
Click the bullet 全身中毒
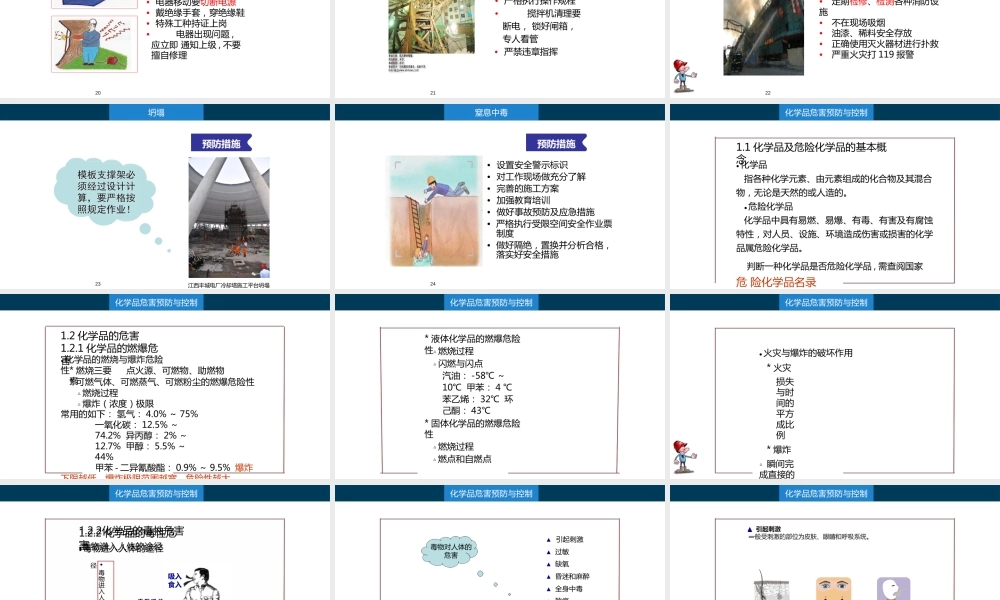pos(568,589)
